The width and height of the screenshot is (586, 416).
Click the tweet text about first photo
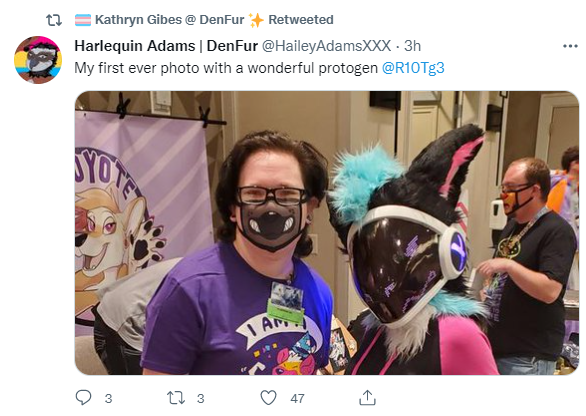click(x=226, y=68)
